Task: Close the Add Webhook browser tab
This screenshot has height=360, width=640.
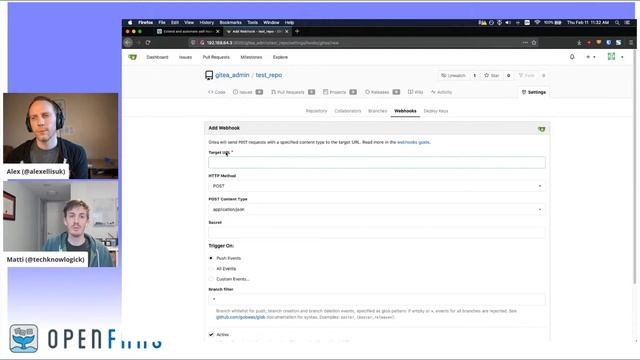Action: point(287,31)
